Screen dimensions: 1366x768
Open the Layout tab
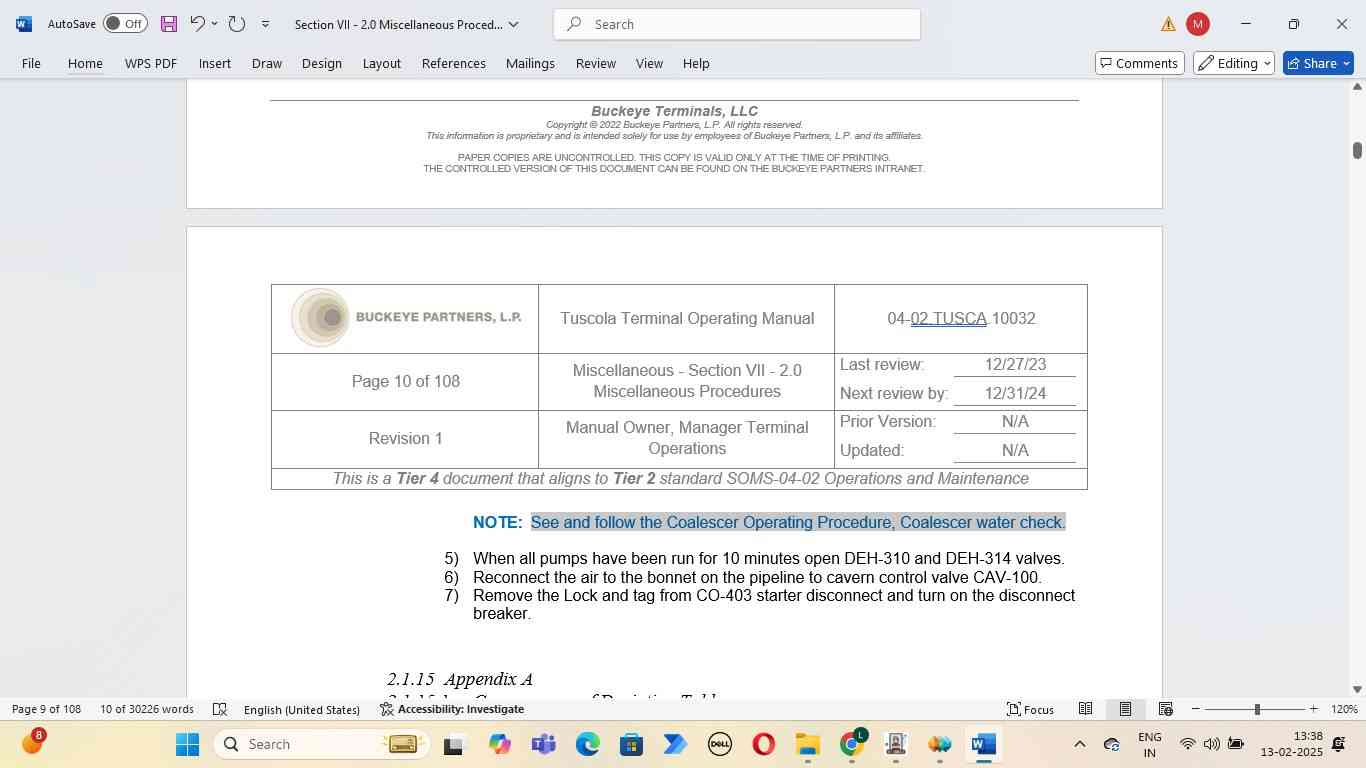click(x=382, y=63)
